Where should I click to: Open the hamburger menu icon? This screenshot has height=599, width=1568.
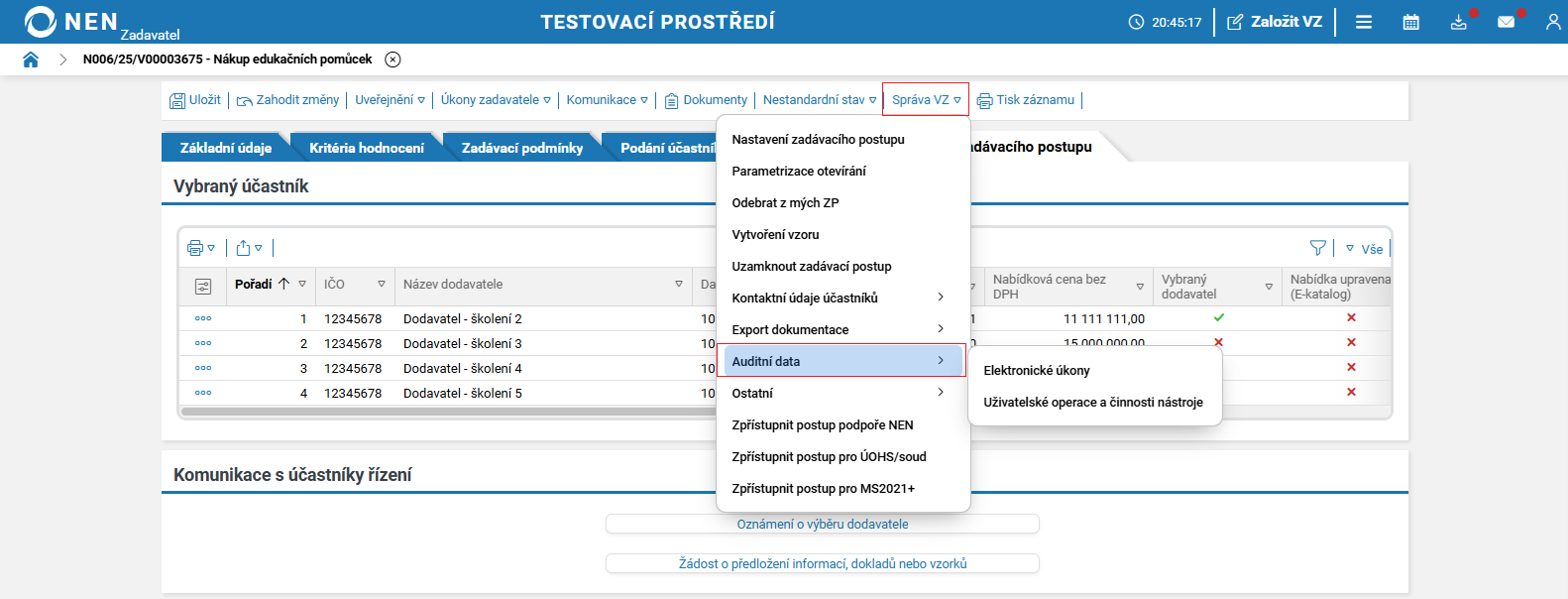click(1364, 22)
